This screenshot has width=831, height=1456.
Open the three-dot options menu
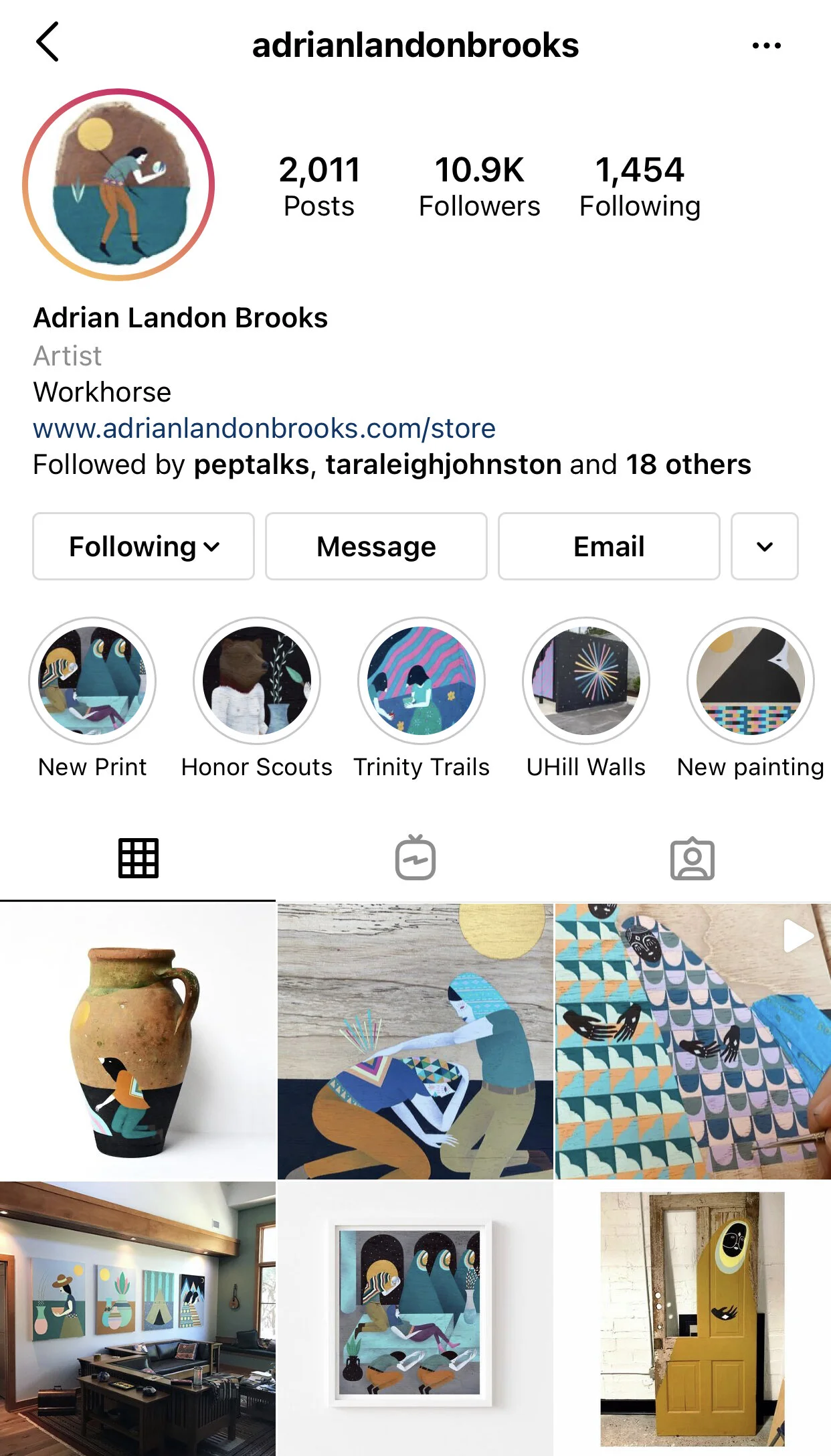click(766, 46)
